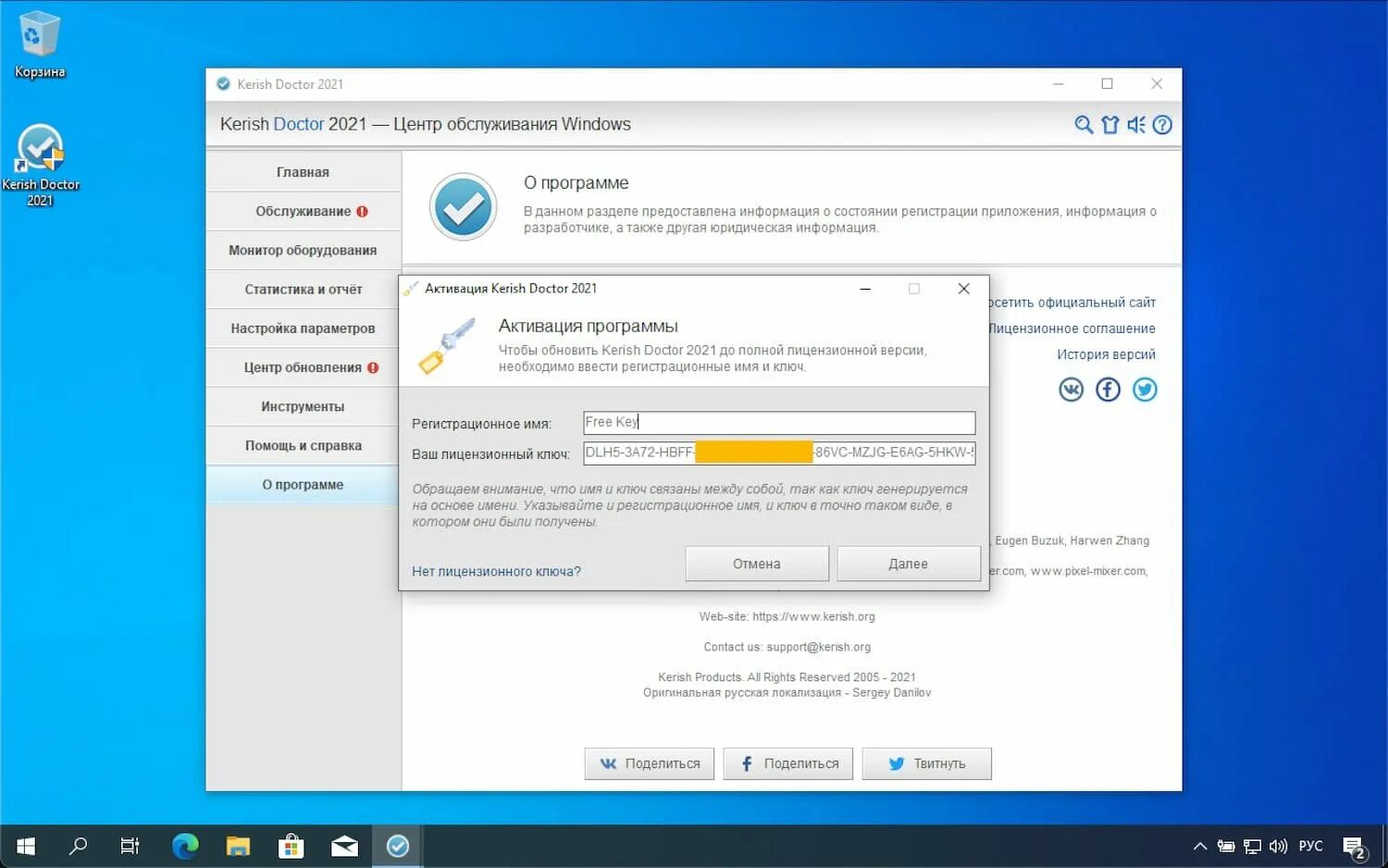Select Kerish Doctor 2021 desktop shortcut

click(40, 166)
